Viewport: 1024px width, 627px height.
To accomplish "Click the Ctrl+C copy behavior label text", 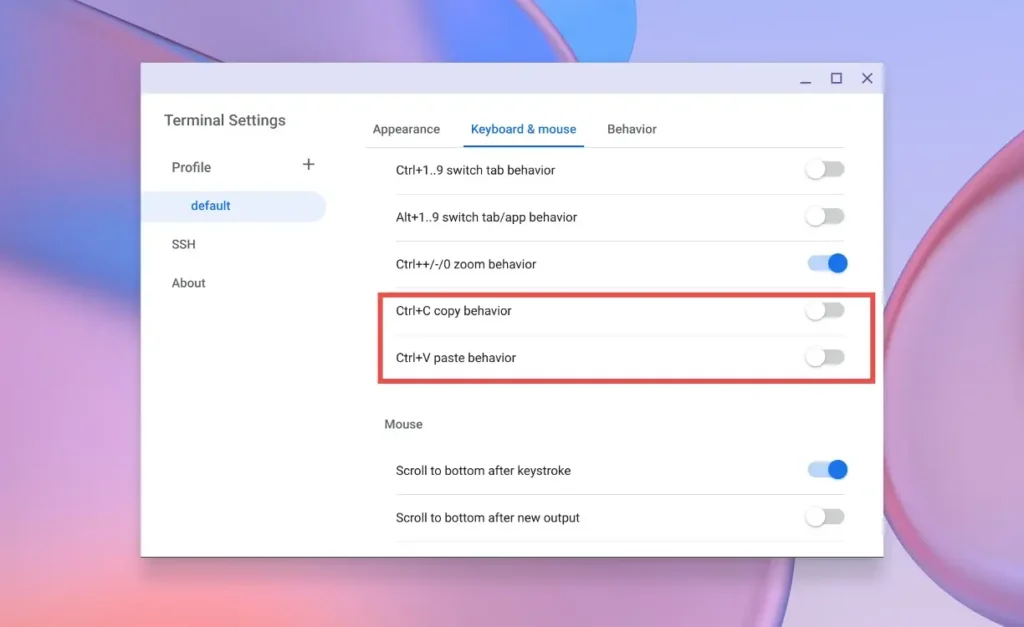I will point(453,311).
